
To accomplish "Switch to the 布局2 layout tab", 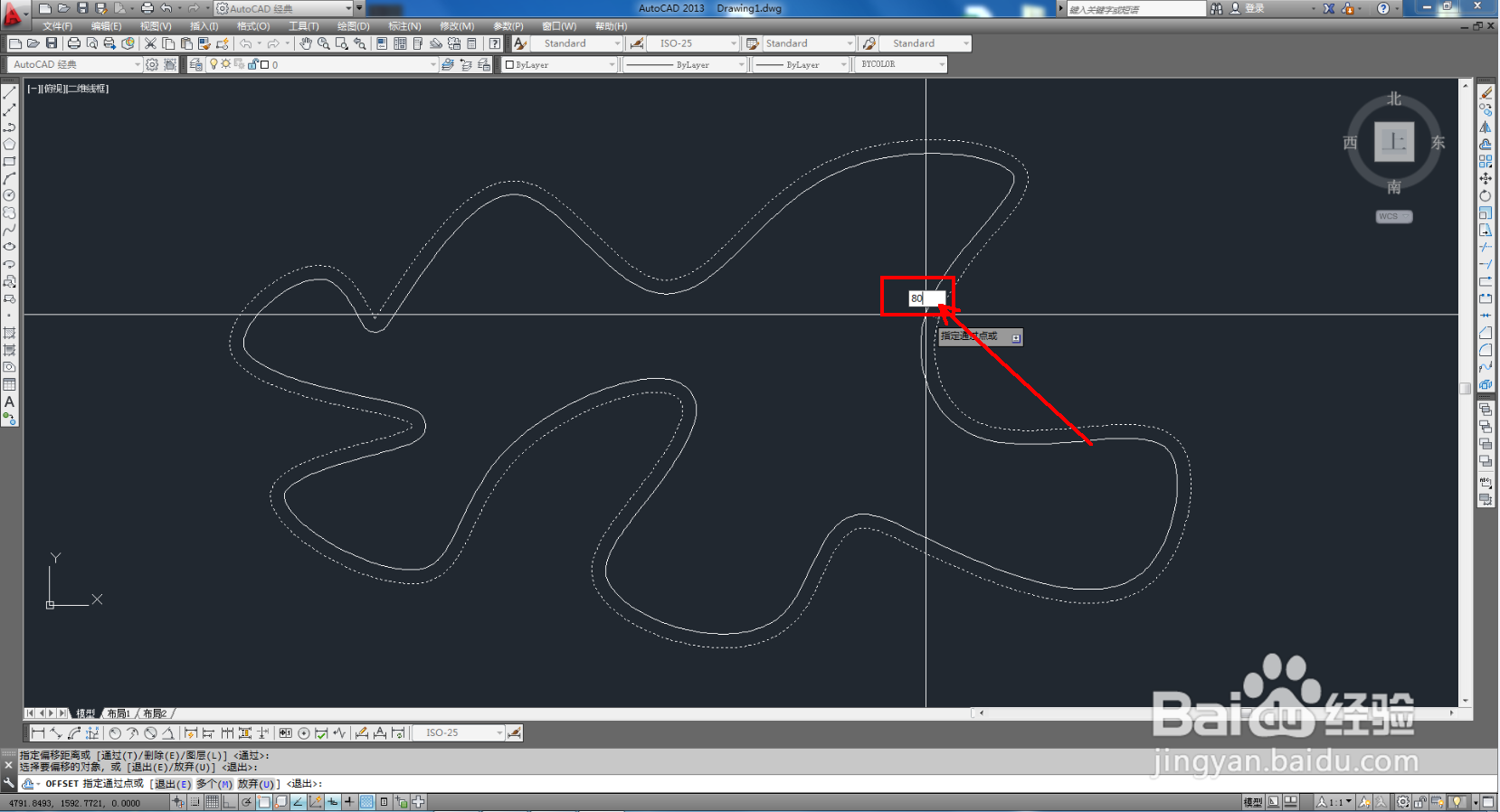I will (155, 713).
